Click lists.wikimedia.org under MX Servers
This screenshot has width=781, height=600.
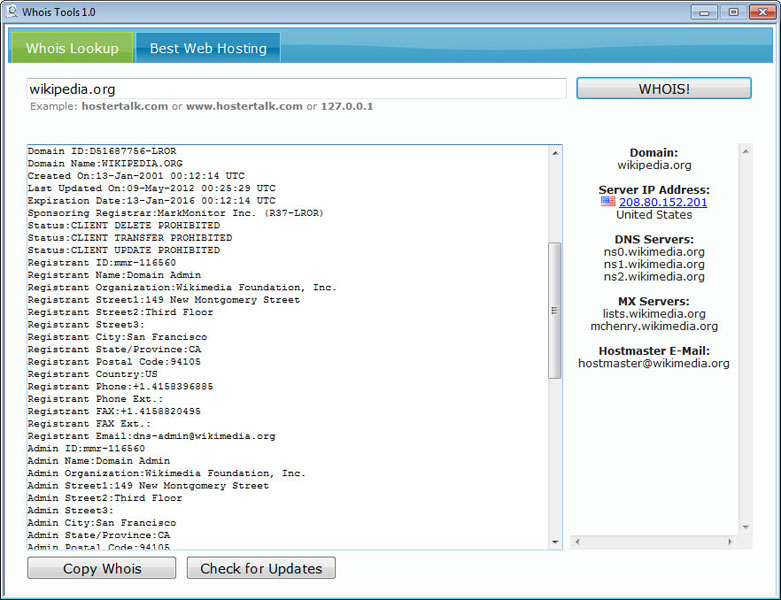(654, 314)
